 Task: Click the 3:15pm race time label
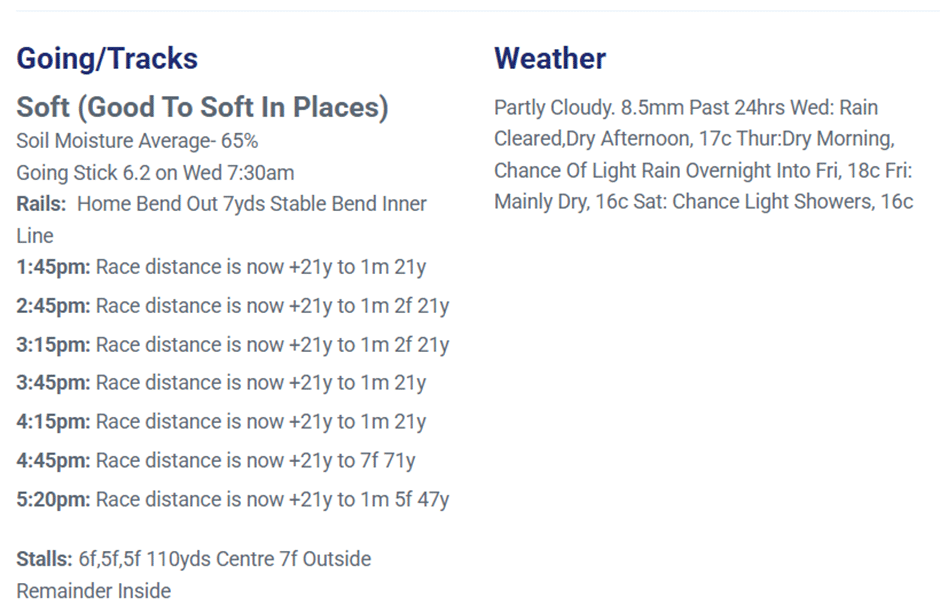53,345
